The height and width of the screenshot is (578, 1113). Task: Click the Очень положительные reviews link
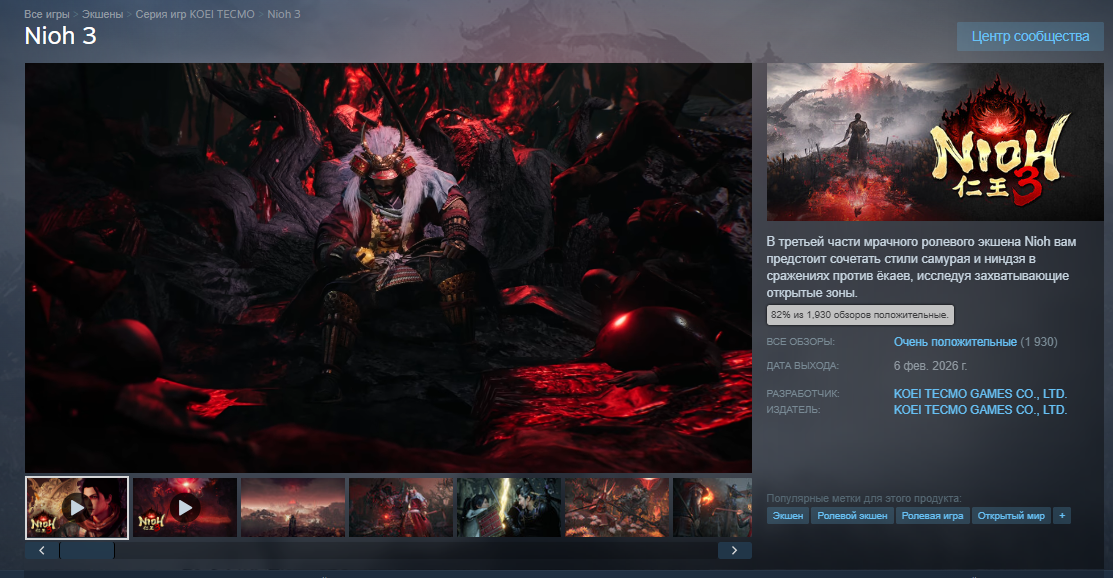(955, 342)
